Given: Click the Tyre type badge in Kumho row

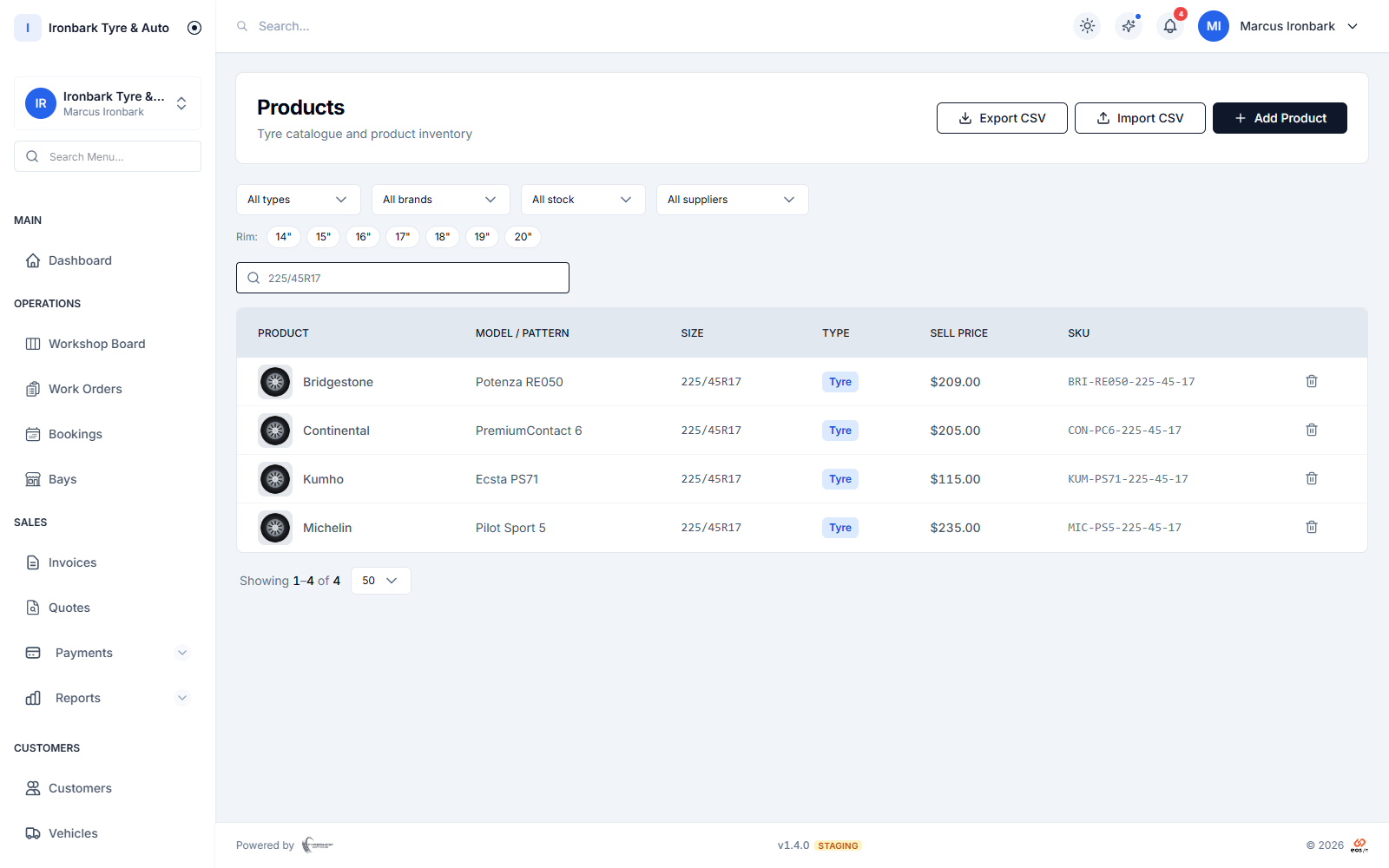Looking at the screenshot, I should [x=840, y=479].
